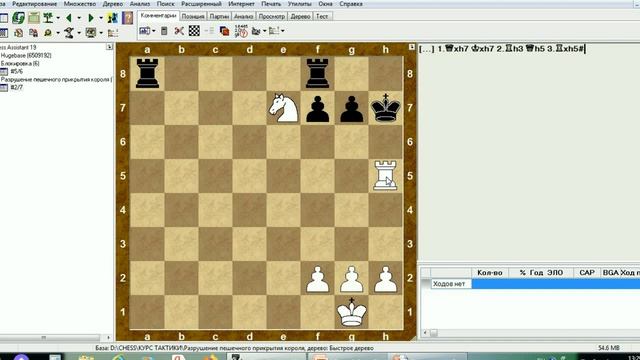Click the scissors cut icon
640x360 pixels.
(x=179, y=31)
